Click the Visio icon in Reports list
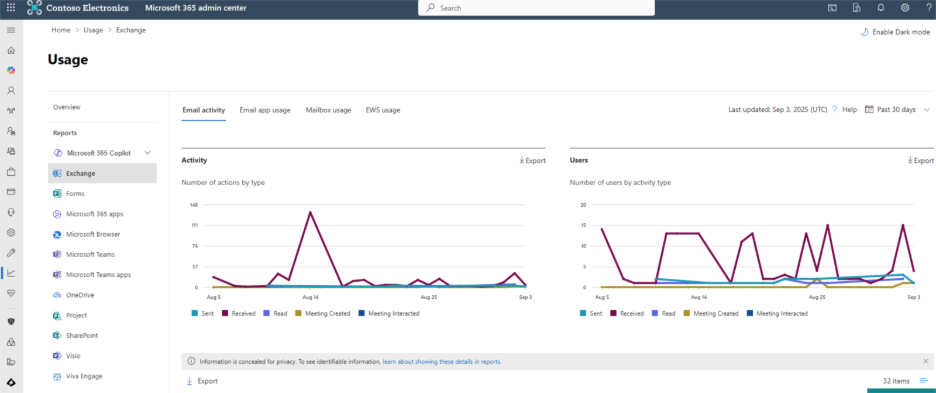Image resolution: width=936 pixels, height=393 pixels. (x=57, y=356)
